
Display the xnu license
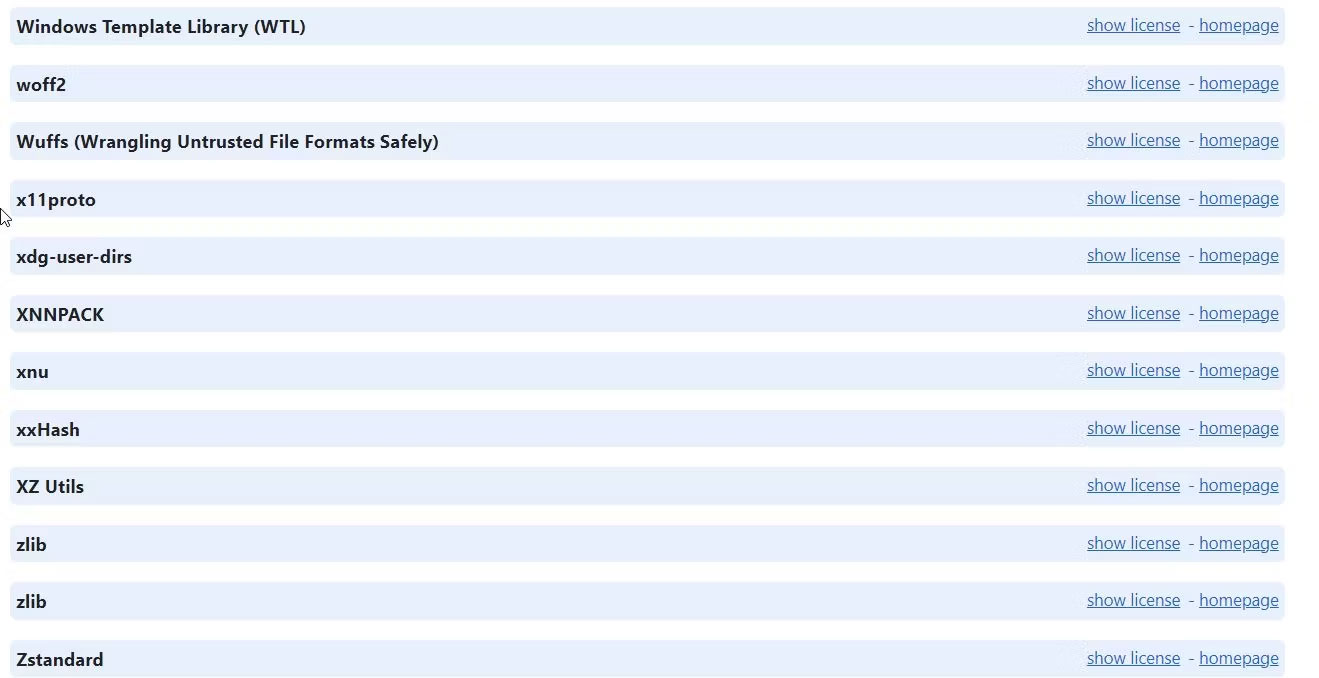[x=1133, y=371]
